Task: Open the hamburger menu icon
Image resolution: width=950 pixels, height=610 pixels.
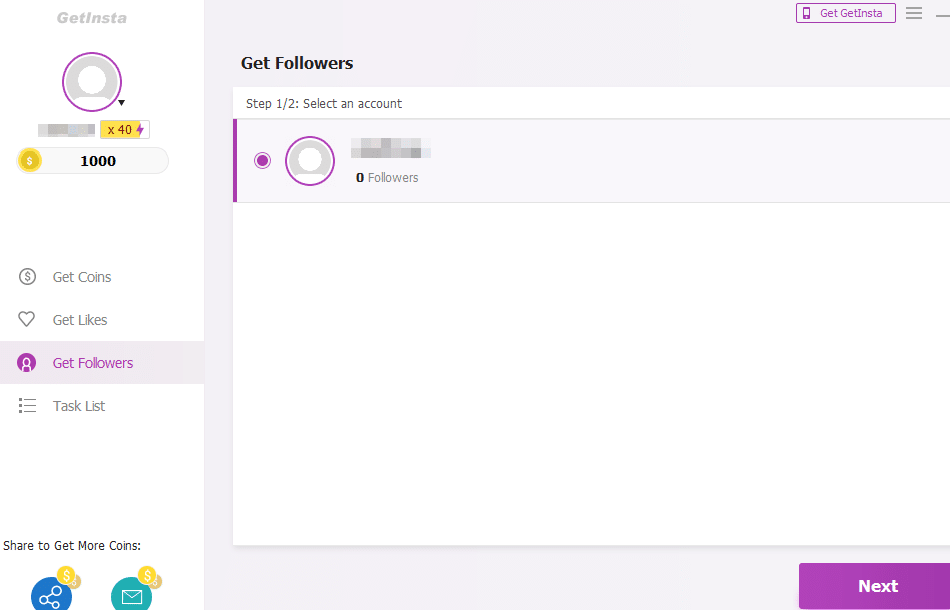Action: (914, 13)
